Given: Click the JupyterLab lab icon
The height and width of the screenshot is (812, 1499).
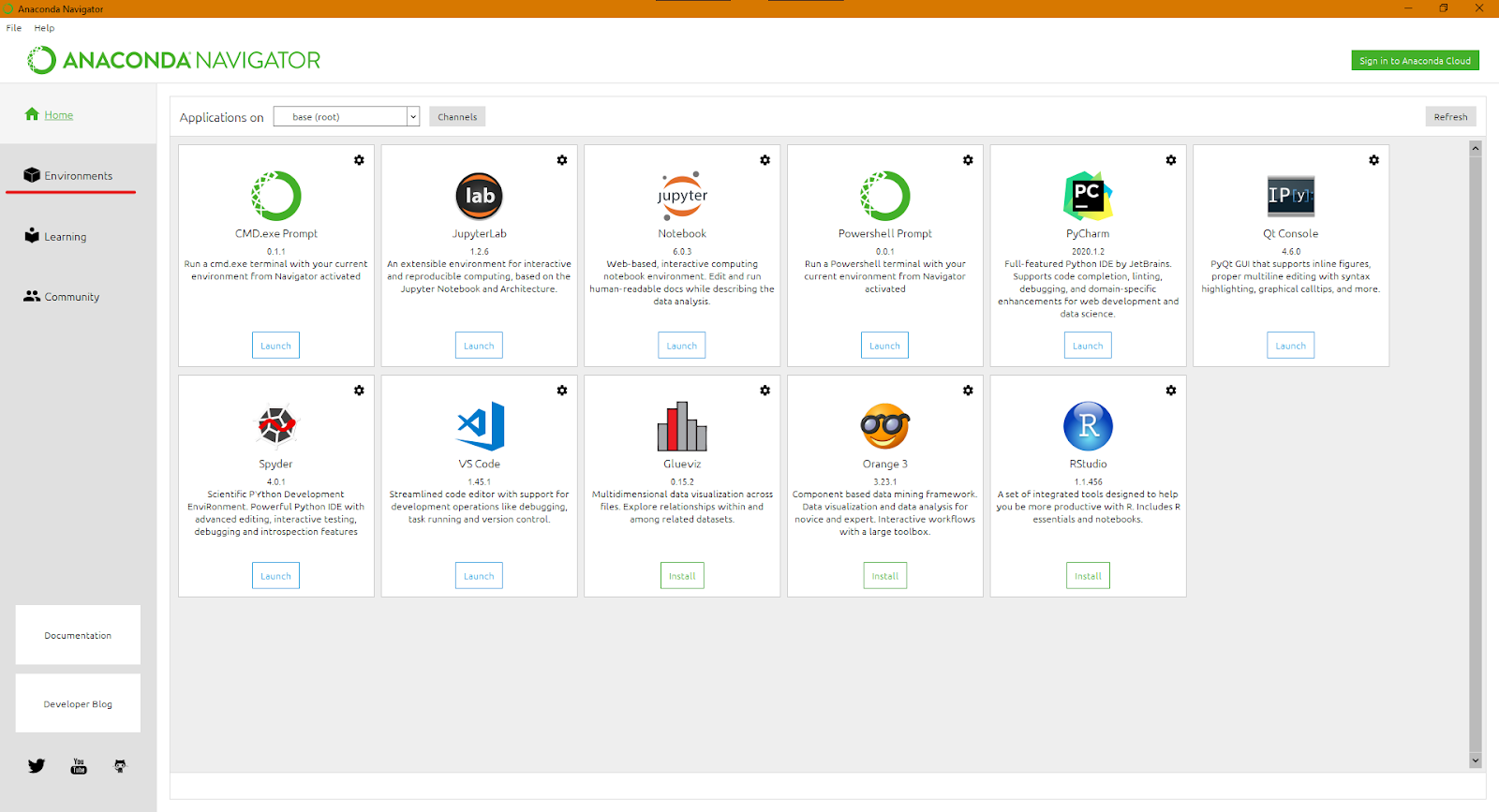Looking at the screenshot, I should pos(480,196).
